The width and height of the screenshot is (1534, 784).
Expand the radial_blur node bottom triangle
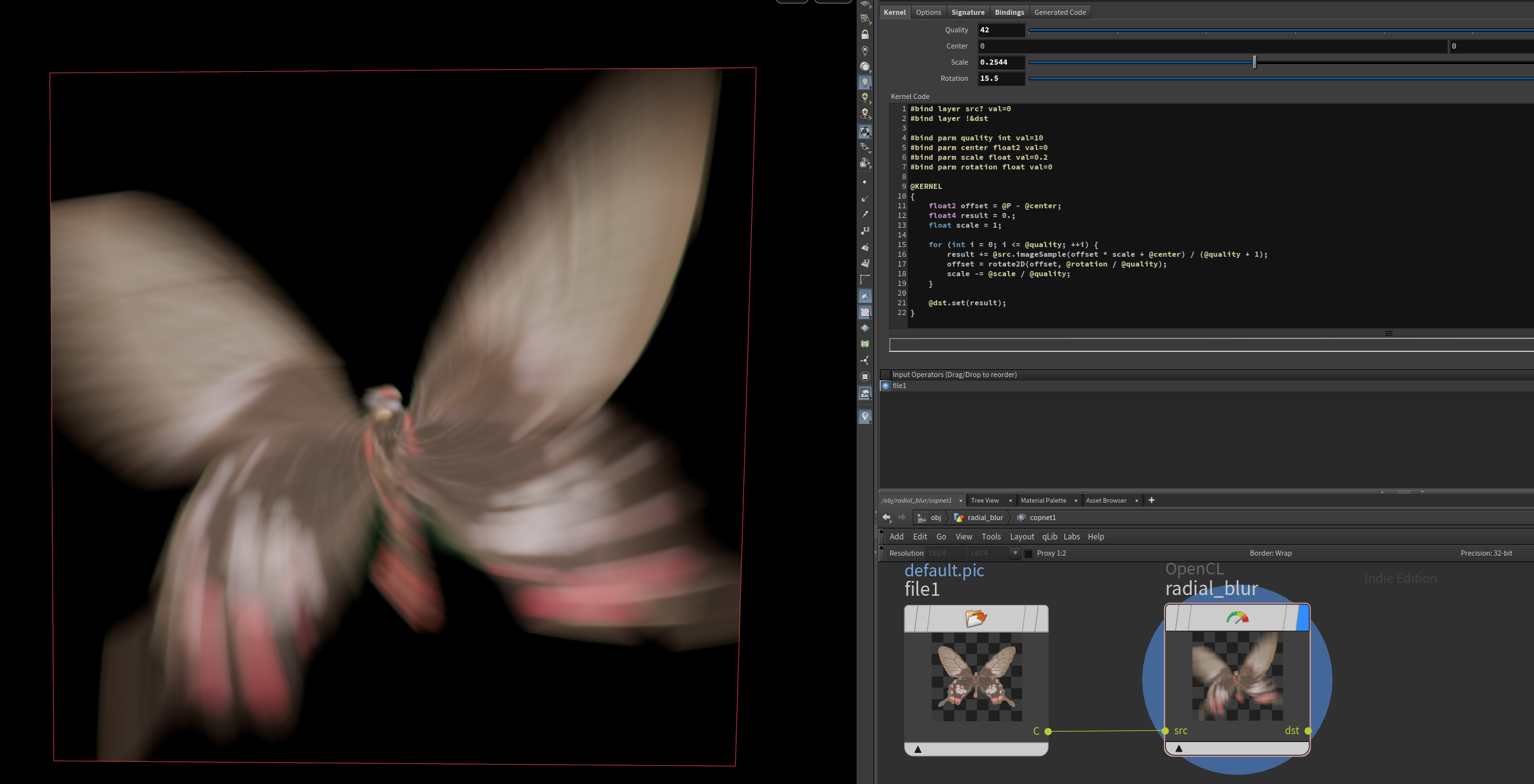click(x=1179, y=748)
